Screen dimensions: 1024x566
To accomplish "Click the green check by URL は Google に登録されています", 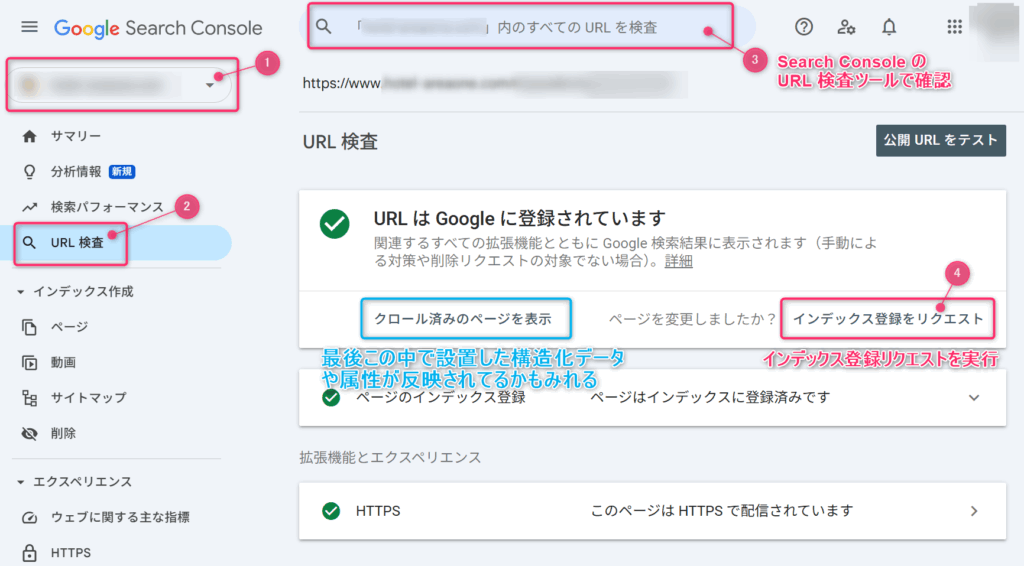I will (x=334, y=224).
